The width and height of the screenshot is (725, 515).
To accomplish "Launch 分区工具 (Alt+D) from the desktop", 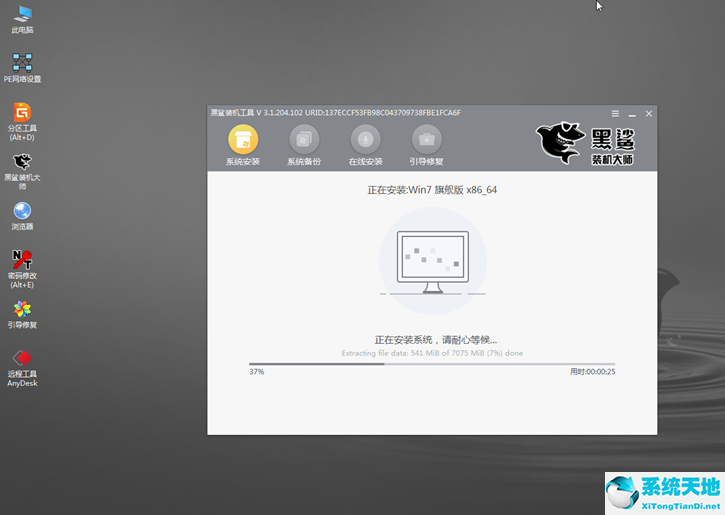I will click(22, 122).
